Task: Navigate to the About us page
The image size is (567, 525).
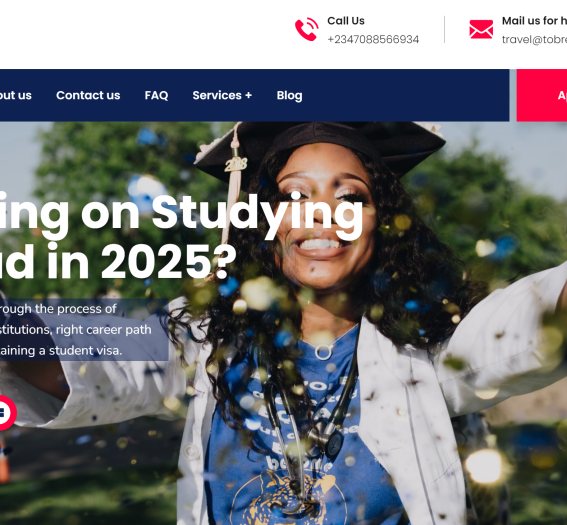Action: point(16,95)
